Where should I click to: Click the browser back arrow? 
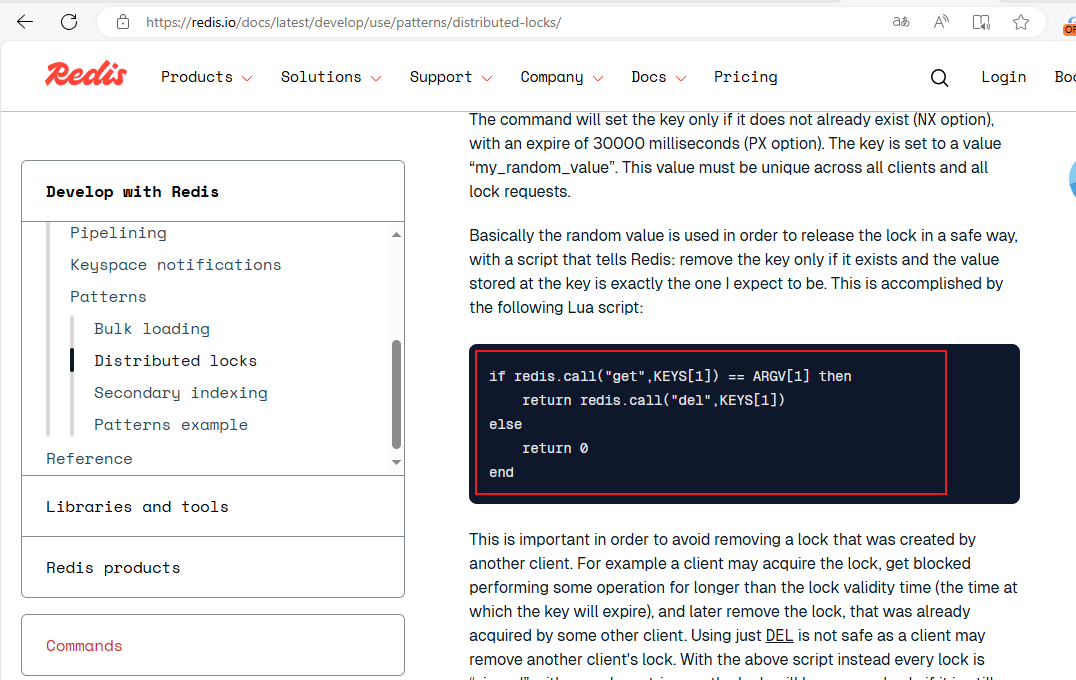click(x=25, y=22)
